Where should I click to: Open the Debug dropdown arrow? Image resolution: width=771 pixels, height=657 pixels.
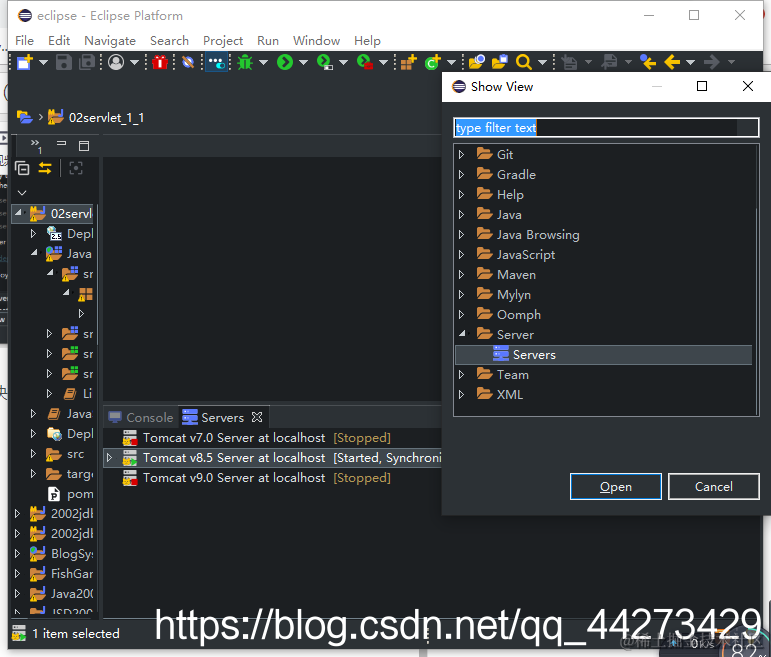(264, 62)
